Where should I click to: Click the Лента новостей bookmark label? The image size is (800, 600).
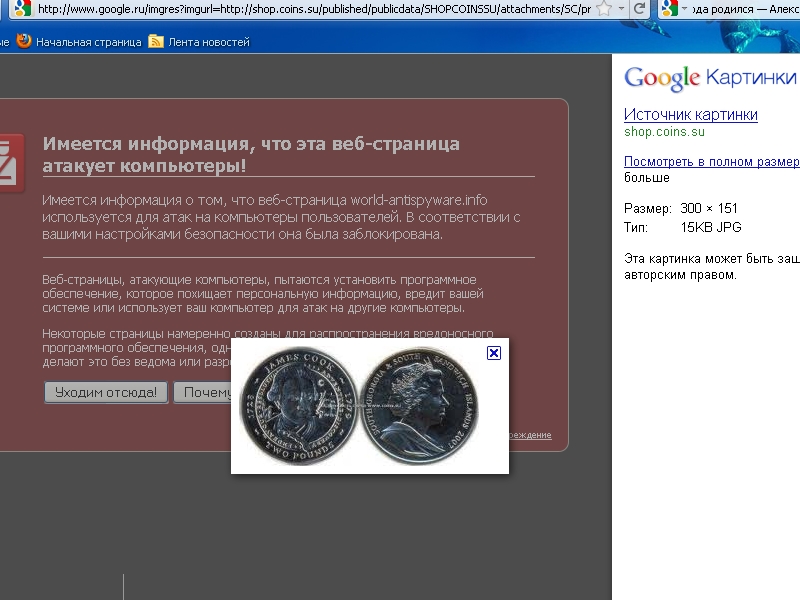209,42
